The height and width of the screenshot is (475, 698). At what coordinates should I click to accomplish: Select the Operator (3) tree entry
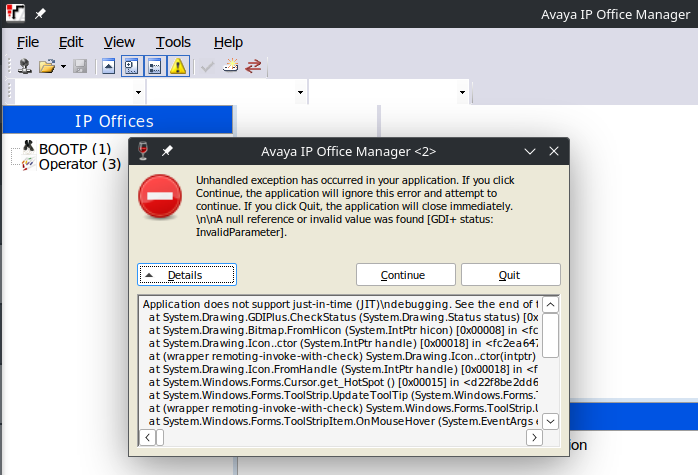(x=80, y=164)
